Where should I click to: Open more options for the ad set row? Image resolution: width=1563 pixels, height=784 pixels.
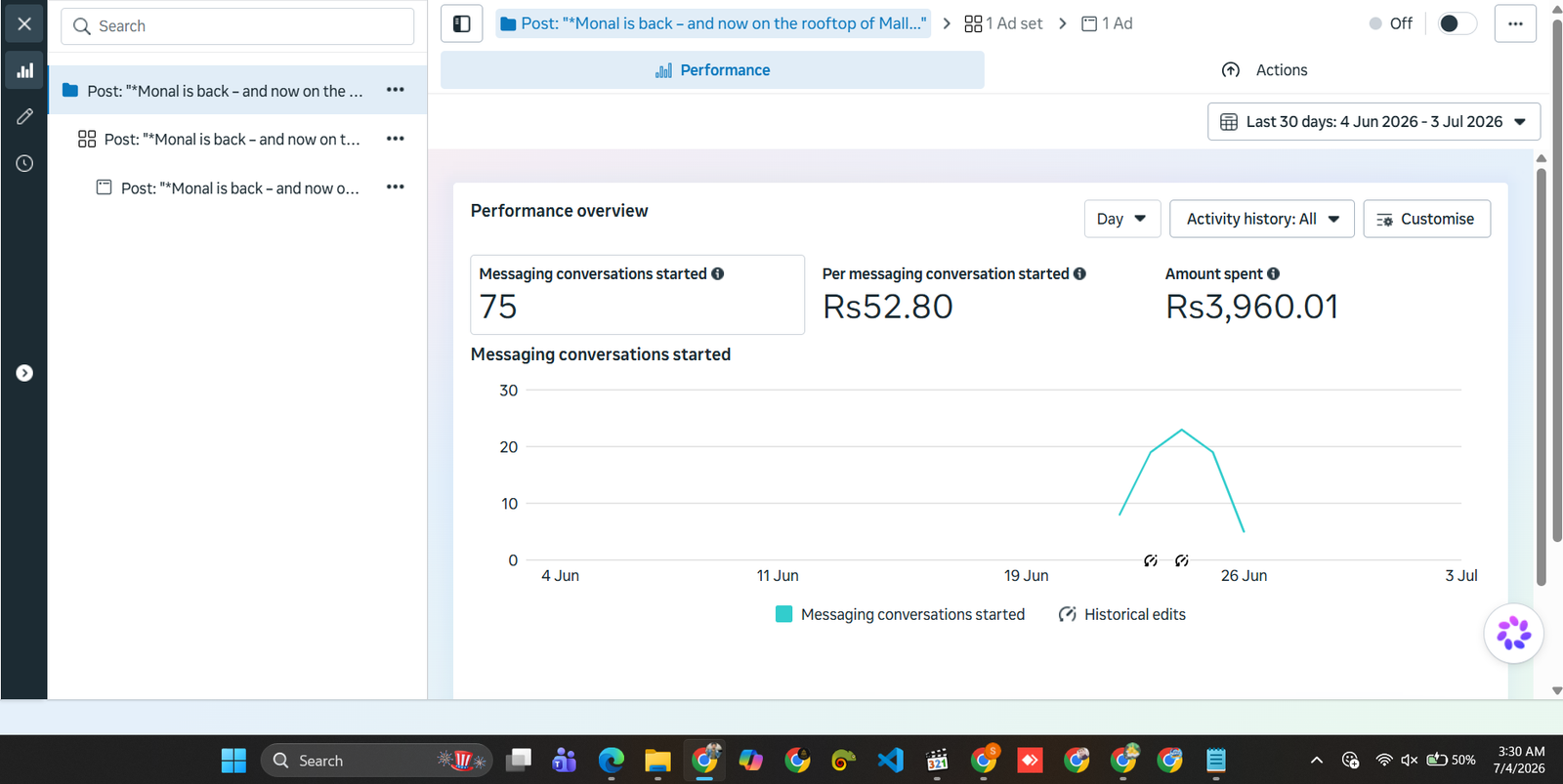point(396,139)
